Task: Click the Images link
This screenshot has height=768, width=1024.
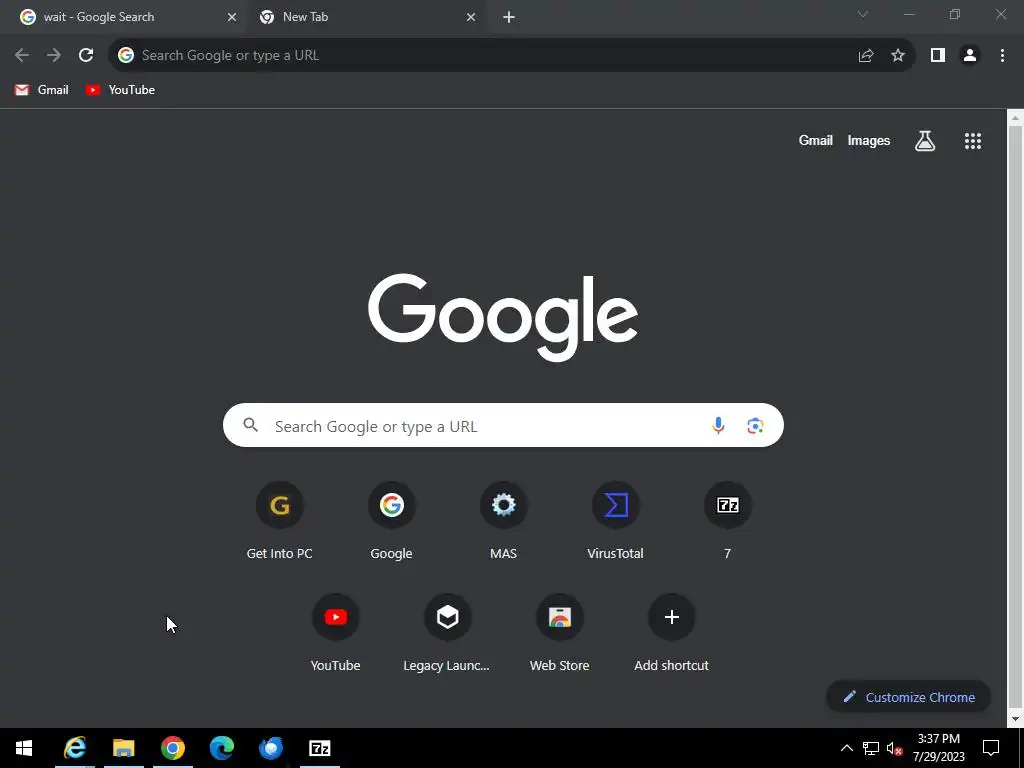Action: tap(869, 140)
